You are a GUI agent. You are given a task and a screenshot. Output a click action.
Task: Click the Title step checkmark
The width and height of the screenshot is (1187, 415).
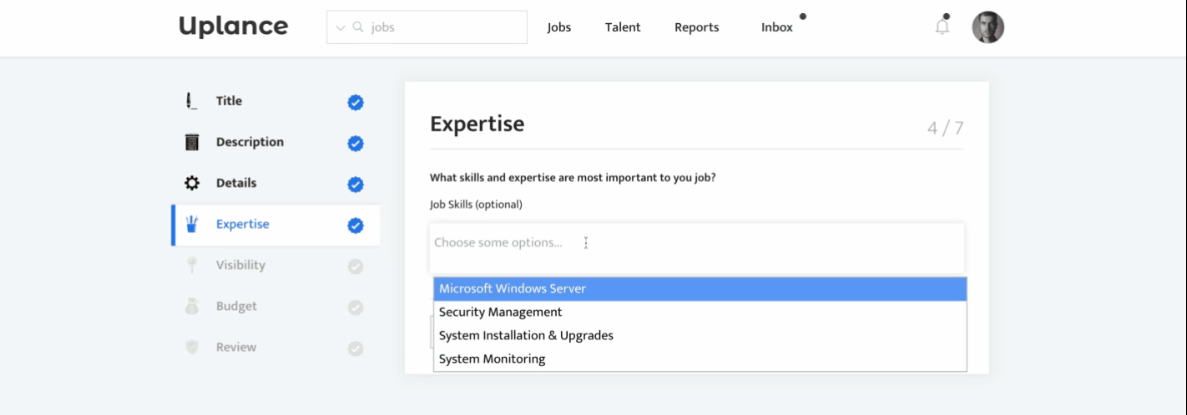pyautogui.click(x=355, y=102)
